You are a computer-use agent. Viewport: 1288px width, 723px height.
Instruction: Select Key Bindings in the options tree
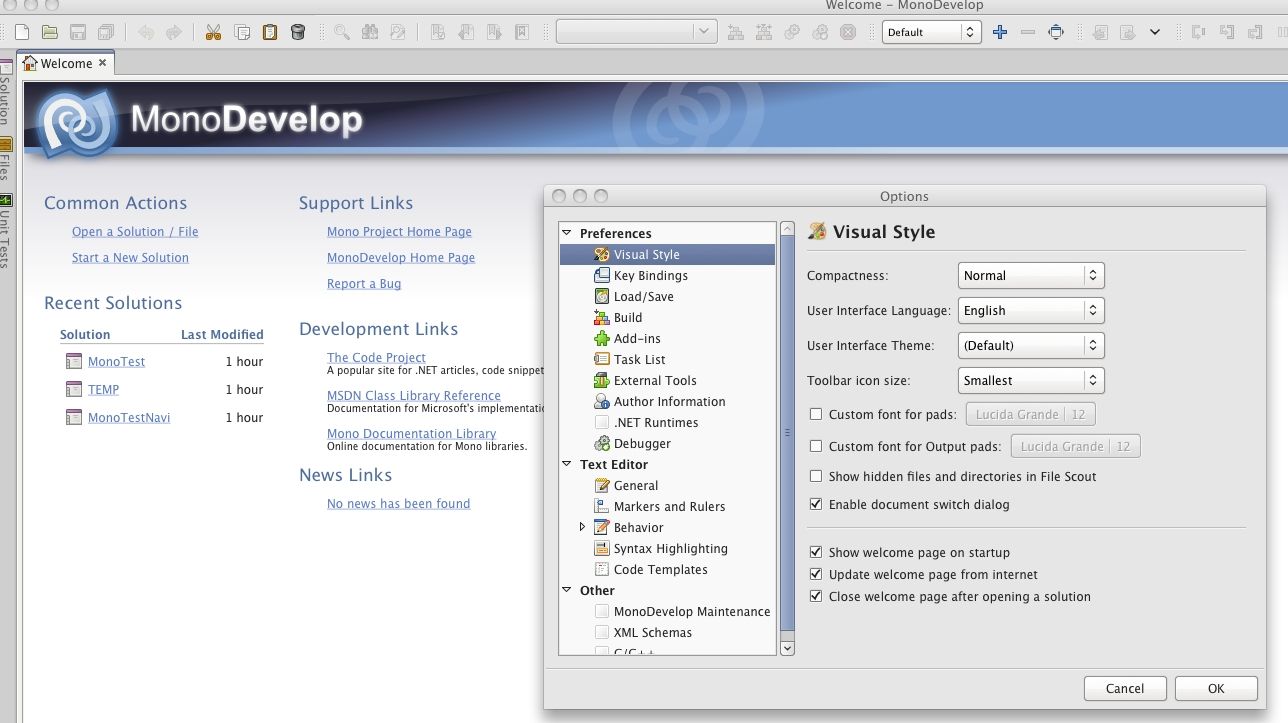[x=651, y=275]
